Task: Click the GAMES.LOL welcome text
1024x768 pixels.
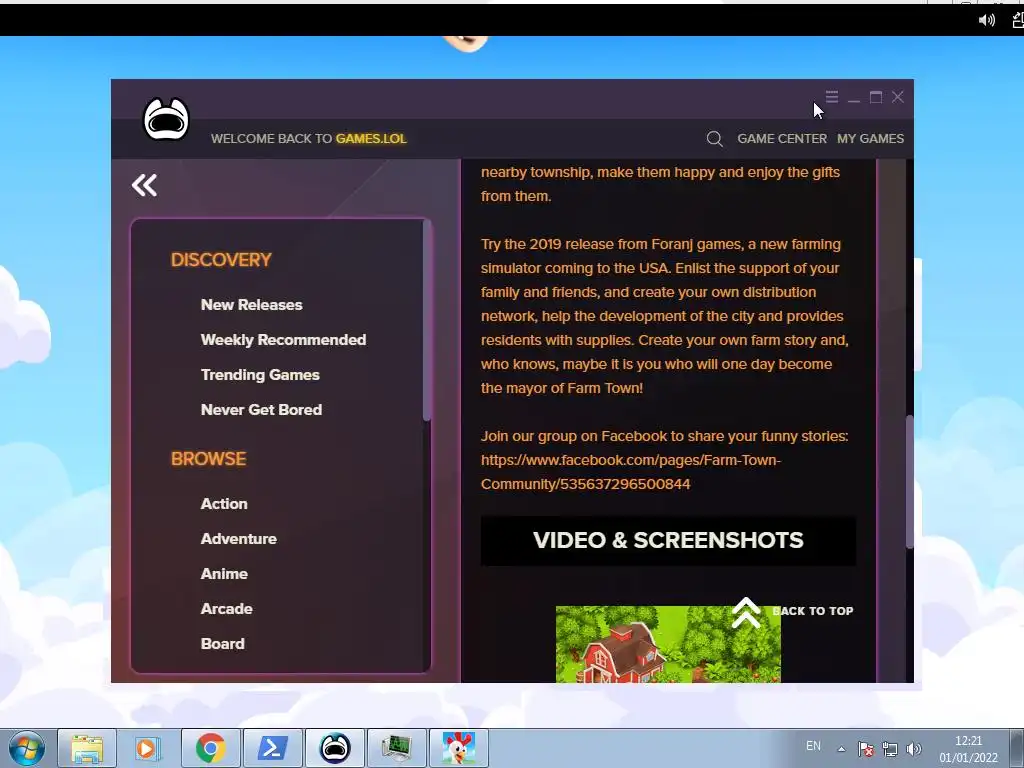Action: 371,138
